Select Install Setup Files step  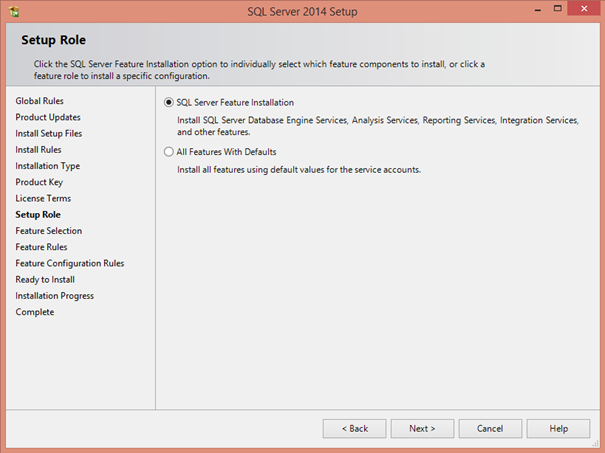(x=49, y=133)
